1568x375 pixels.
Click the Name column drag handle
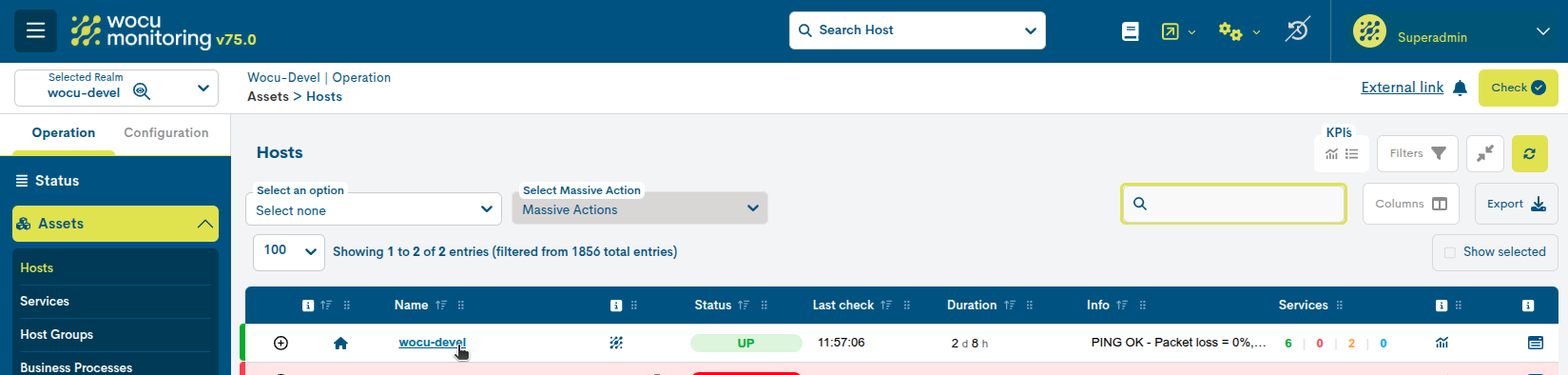pyautogui.click(x=461, y=306)
